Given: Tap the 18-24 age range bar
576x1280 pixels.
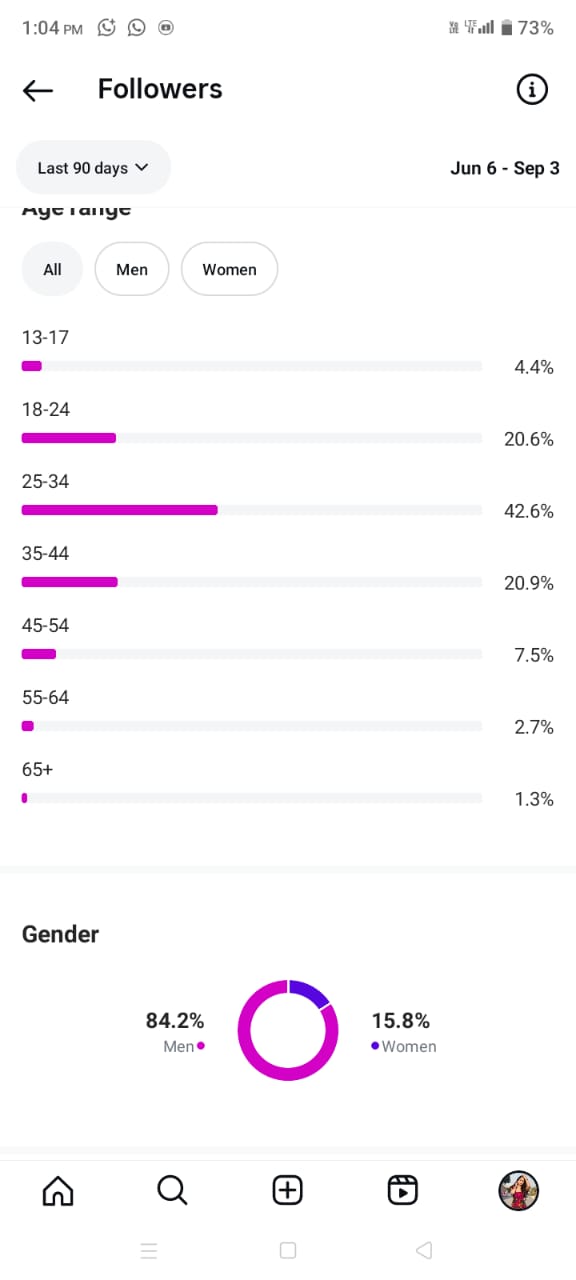Looking at the screenshot, I should (x=252, y=438).
